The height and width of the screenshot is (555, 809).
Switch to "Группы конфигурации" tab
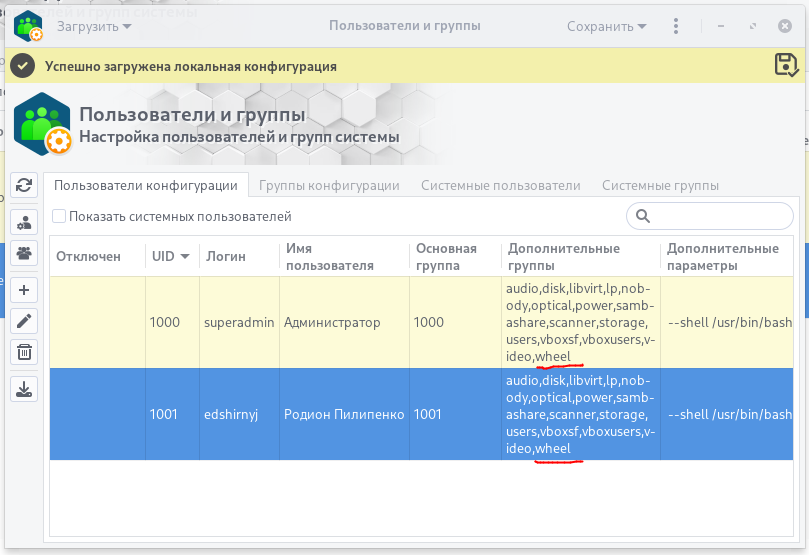[x=329, y=185]
